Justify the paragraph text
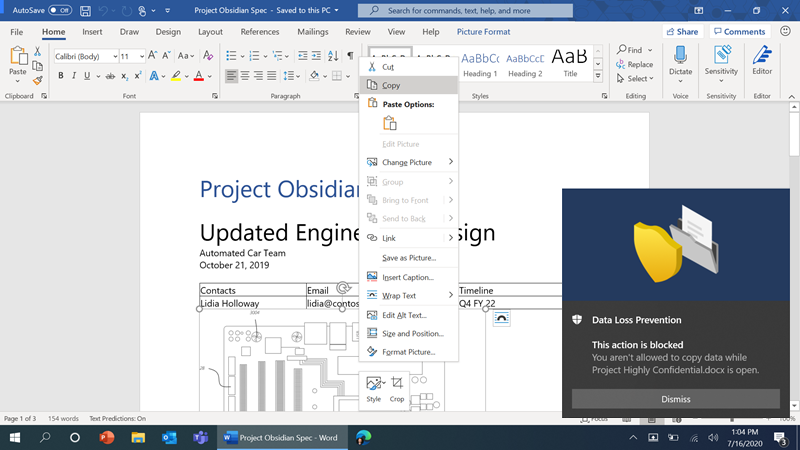800x450 pixels. 271,76
